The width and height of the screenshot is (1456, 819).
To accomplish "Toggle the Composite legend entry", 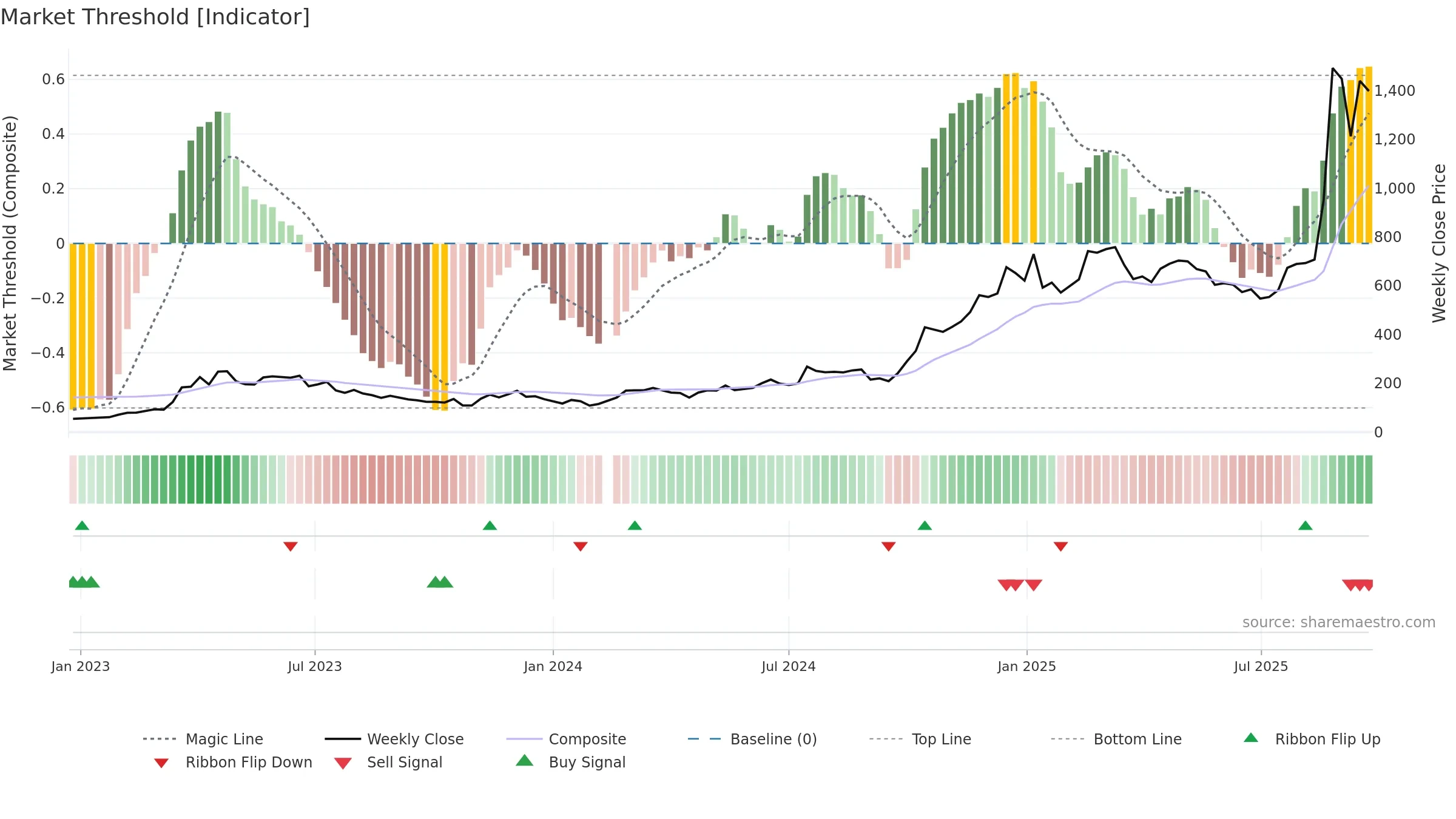I will point(566,739).
